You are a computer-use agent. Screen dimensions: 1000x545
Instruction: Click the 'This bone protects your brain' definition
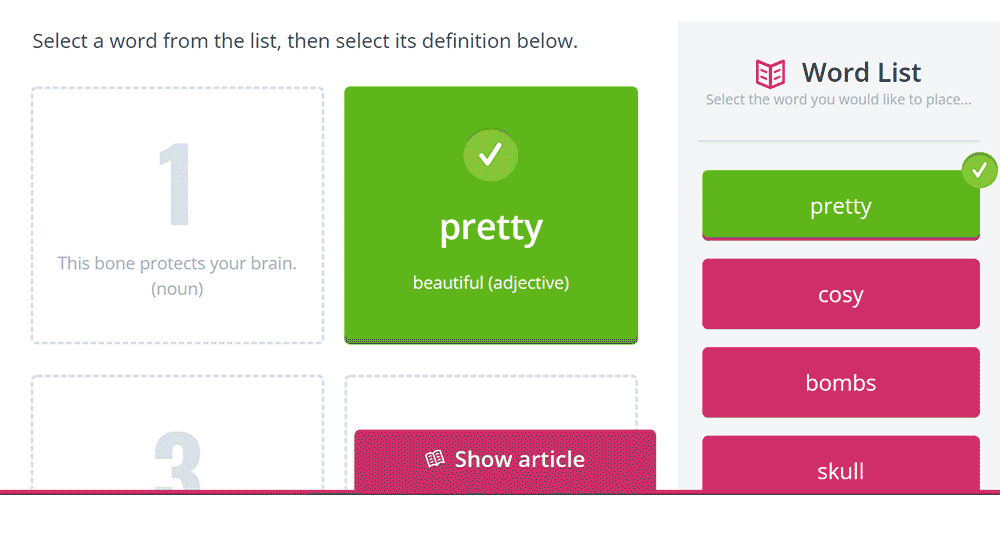pos(177,264)
